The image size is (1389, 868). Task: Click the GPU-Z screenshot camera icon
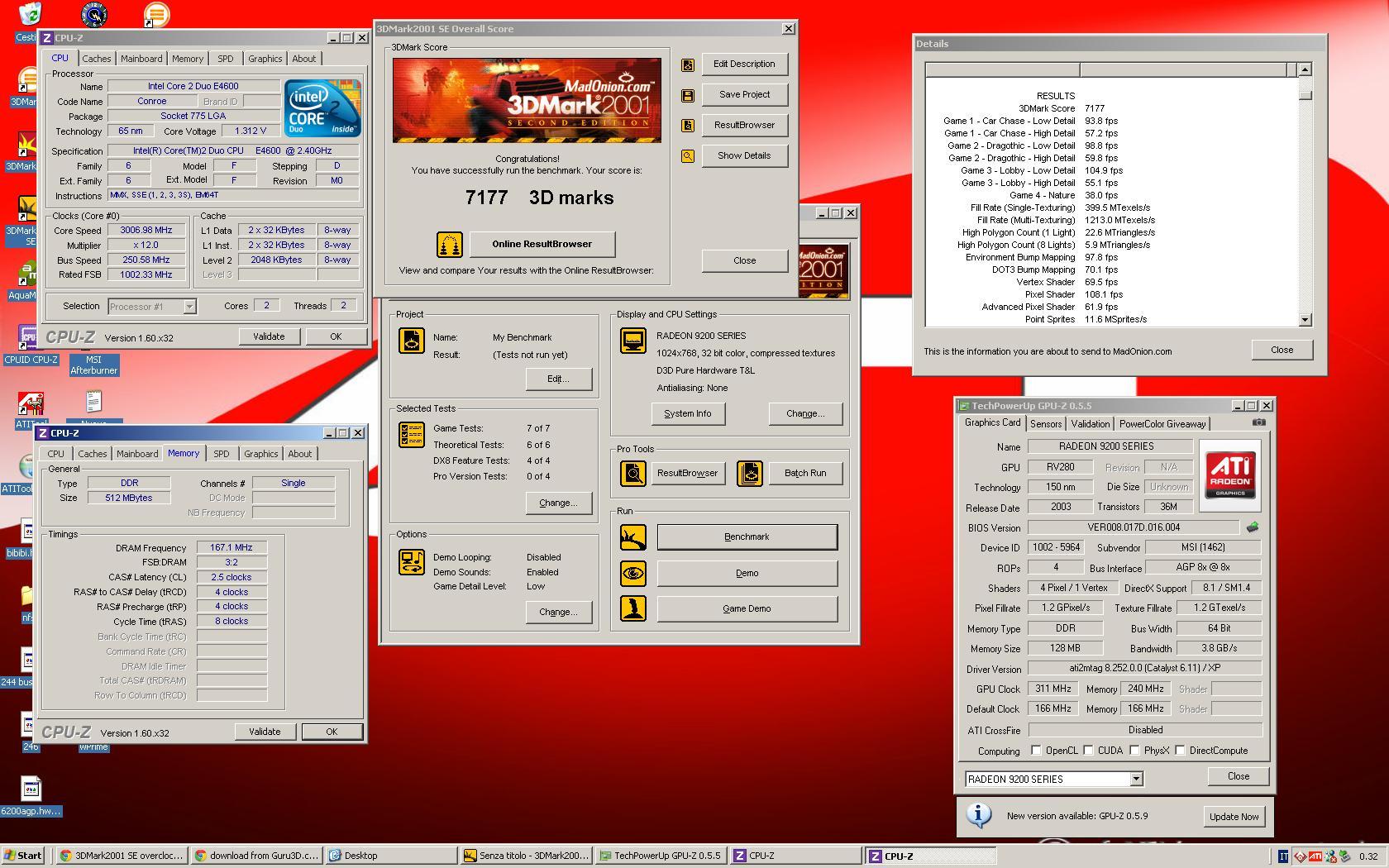[x=1258, y=422]
